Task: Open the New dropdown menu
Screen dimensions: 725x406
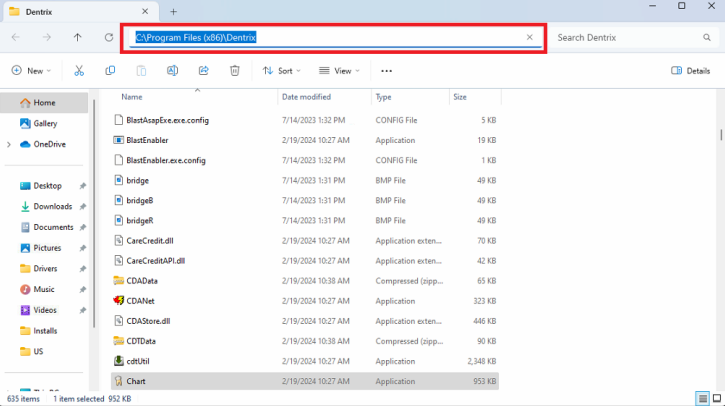Action: pyautogui.click(x=31, y=71)
